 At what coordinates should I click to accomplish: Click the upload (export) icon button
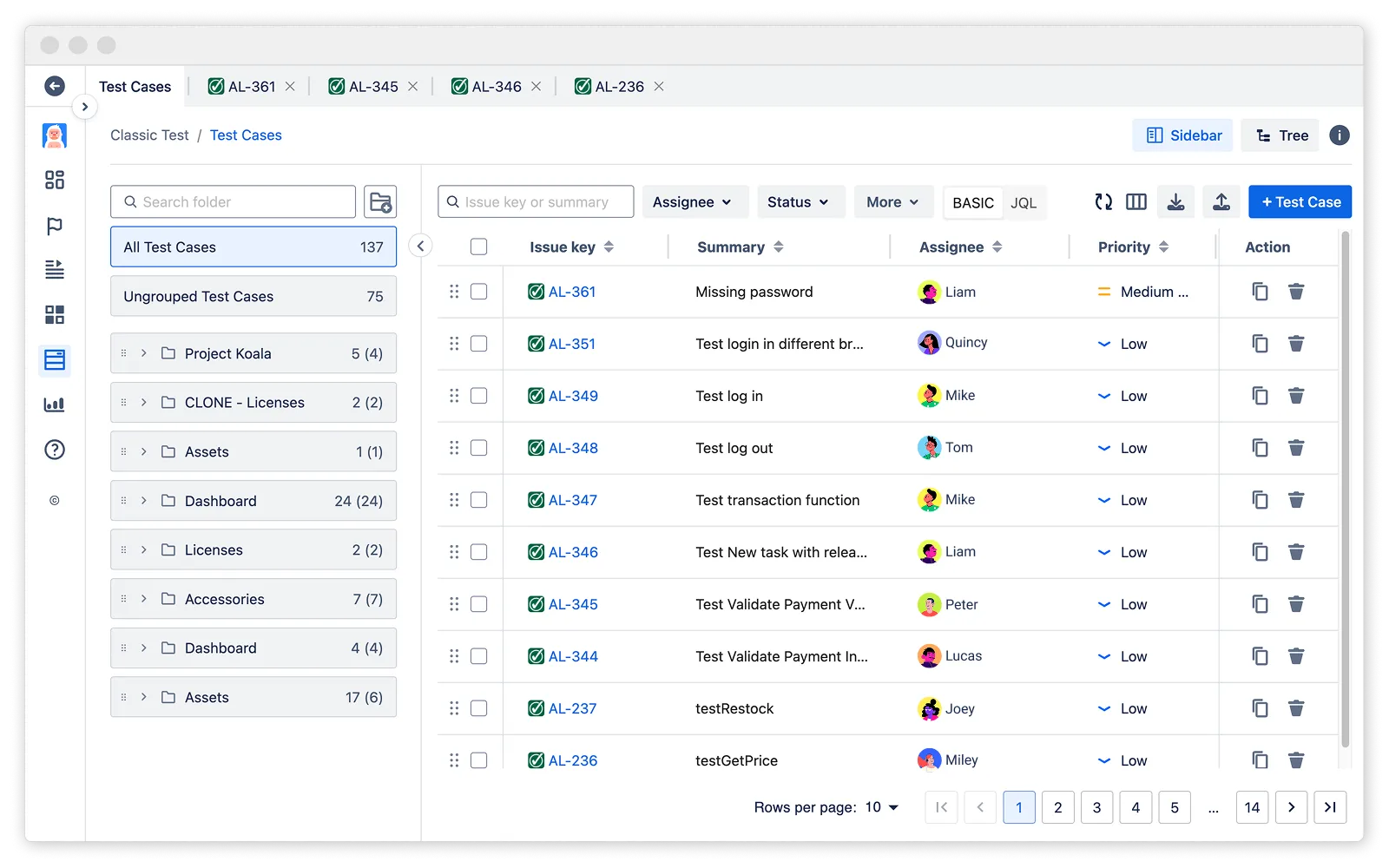[1221, 202]
